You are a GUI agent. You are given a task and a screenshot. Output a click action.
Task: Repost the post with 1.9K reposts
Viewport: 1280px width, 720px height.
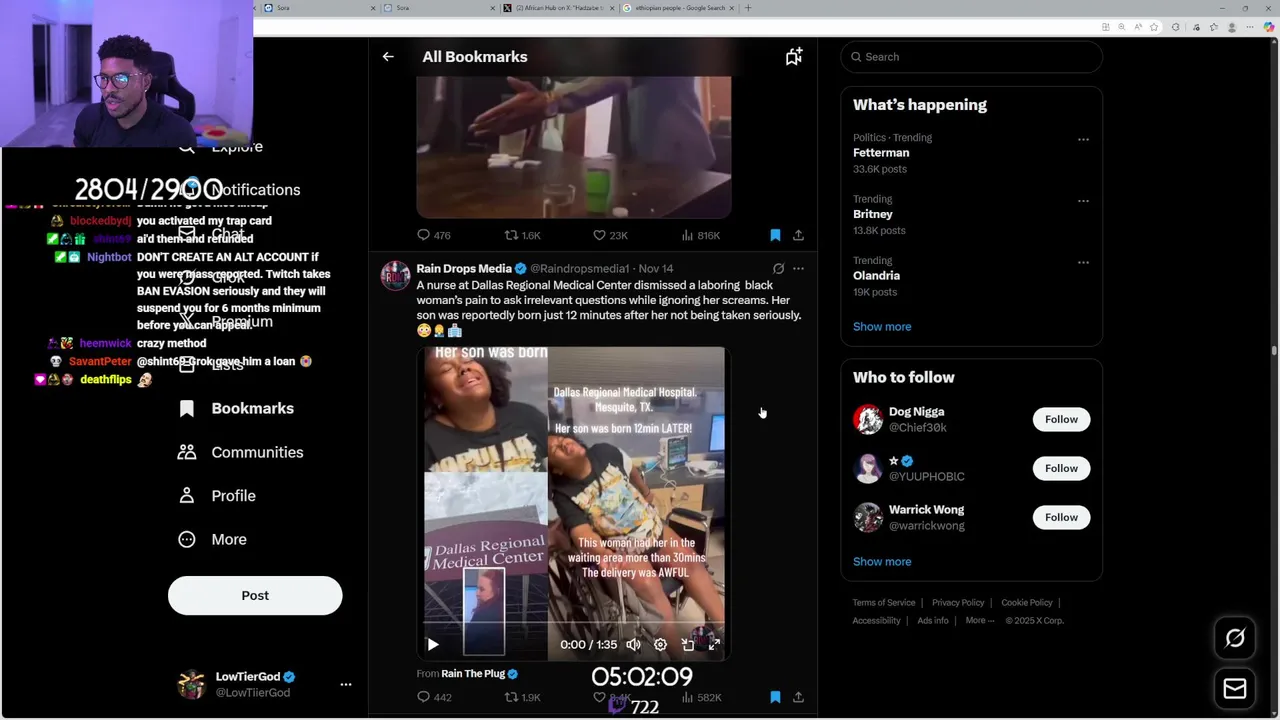point(522,697)
